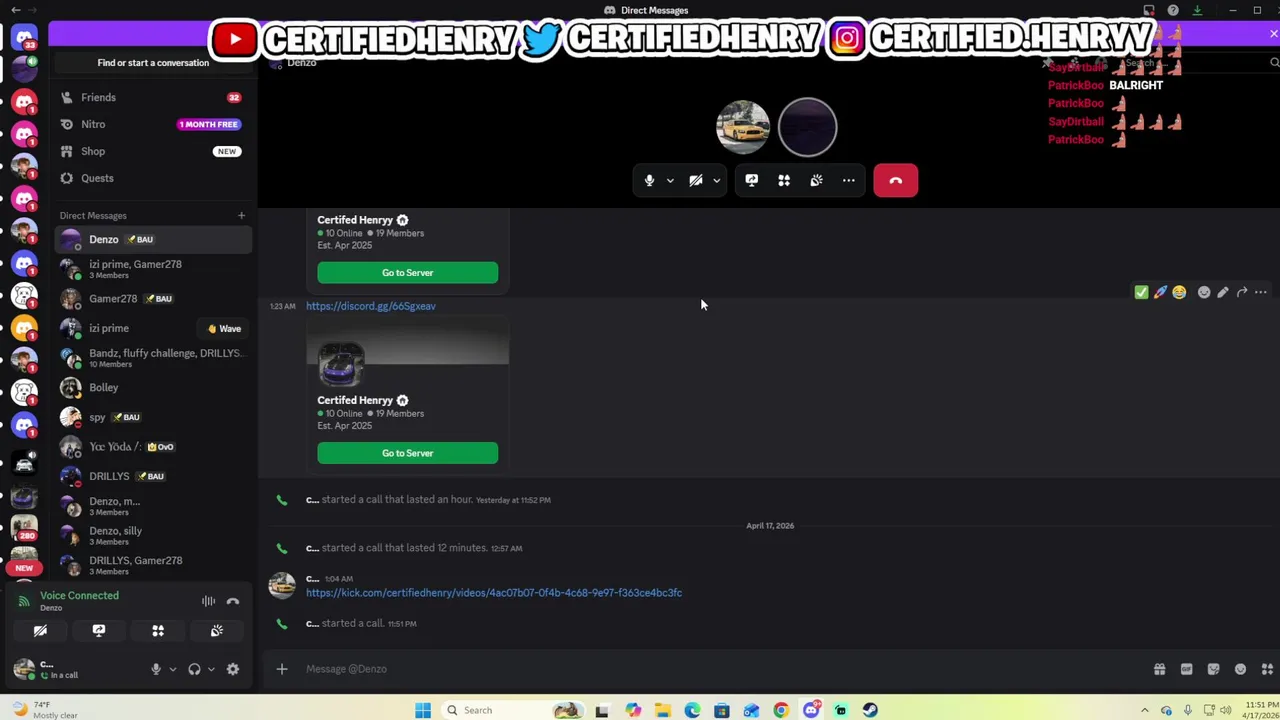Screen dimensions: 1280x720
Task: Mute microphone in the call controls bar
Action: pyautogui.click(x=649, y=181)
